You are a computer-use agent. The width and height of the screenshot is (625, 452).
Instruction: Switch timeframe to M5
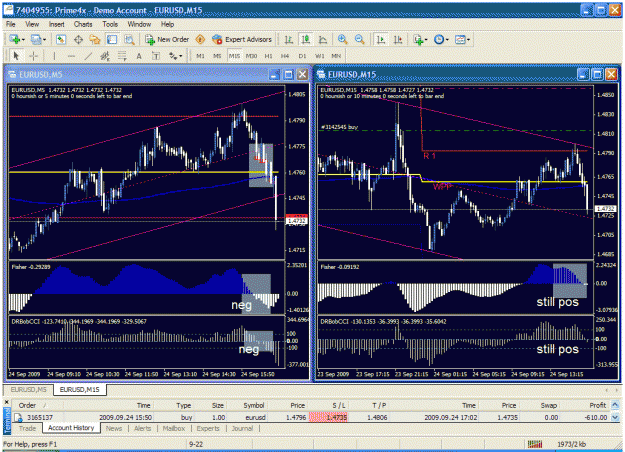click(x=217, y=56)
